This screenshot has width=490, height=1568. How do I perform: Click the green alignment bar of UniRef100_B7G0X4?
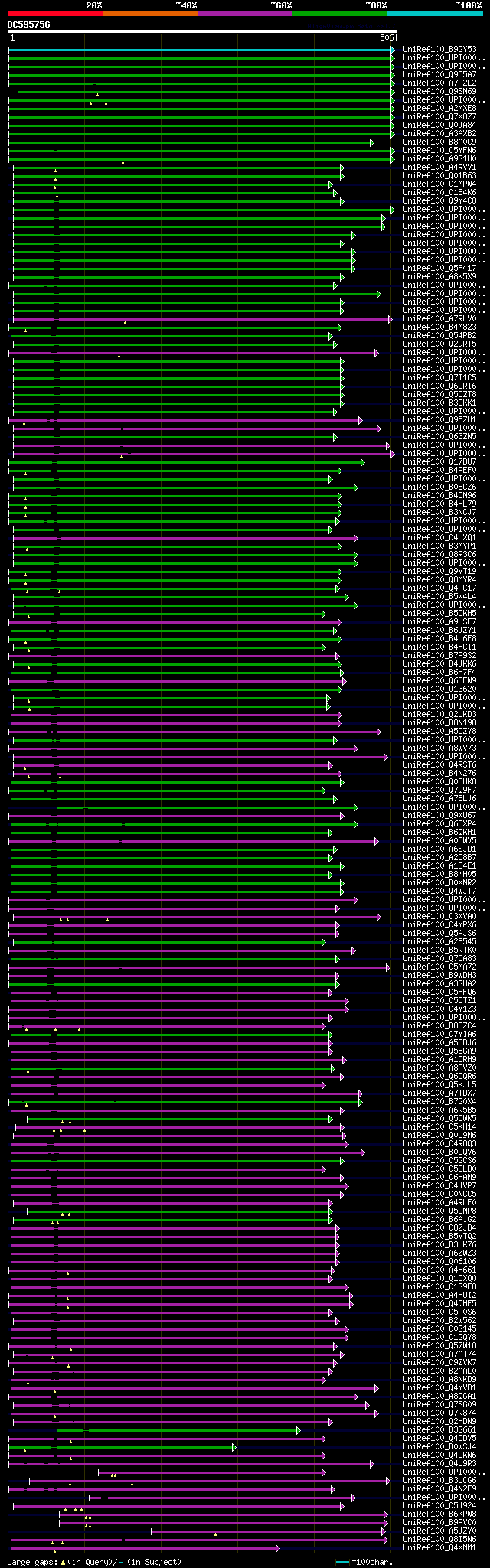pos(184,1102)
